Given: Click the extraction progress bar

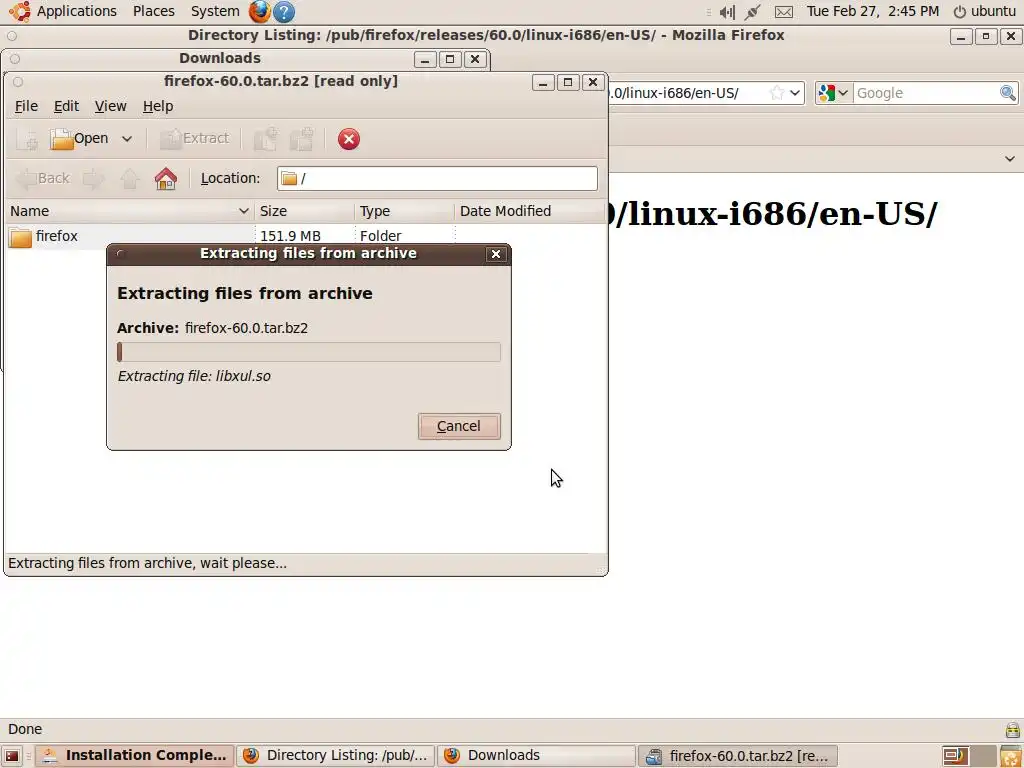Looking at the screenshot, I should [309, 352].
